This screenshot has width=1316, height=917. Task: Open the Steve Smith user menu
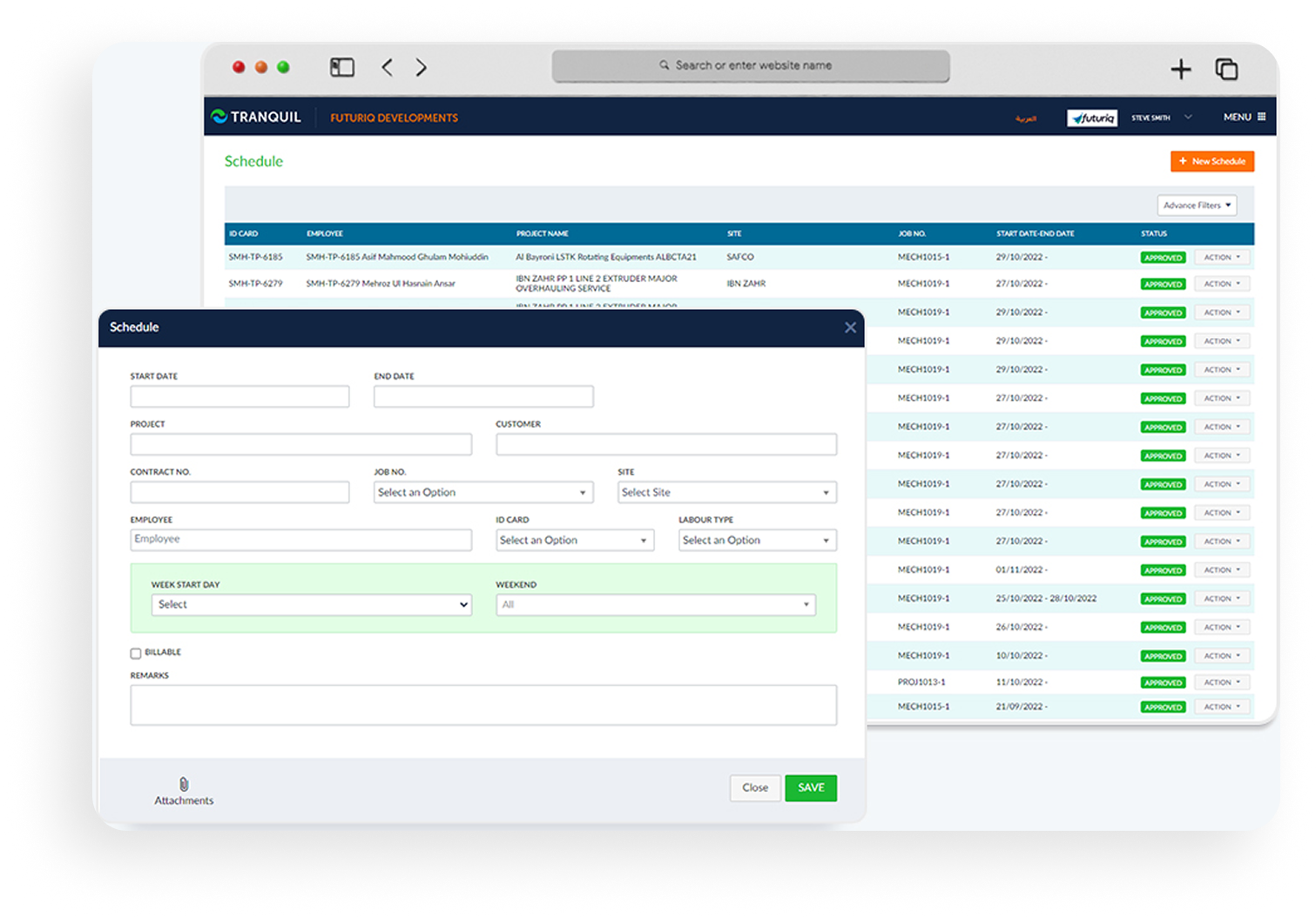tap(1161, 118)
